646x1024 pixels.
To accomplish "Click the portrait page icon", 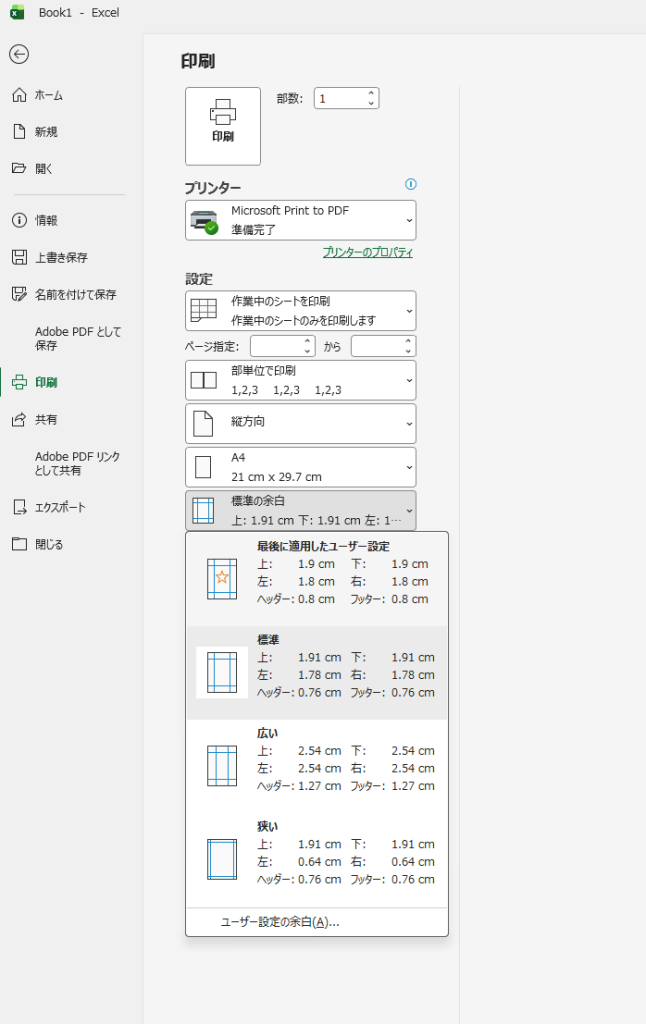I will [x=203, y=423].
